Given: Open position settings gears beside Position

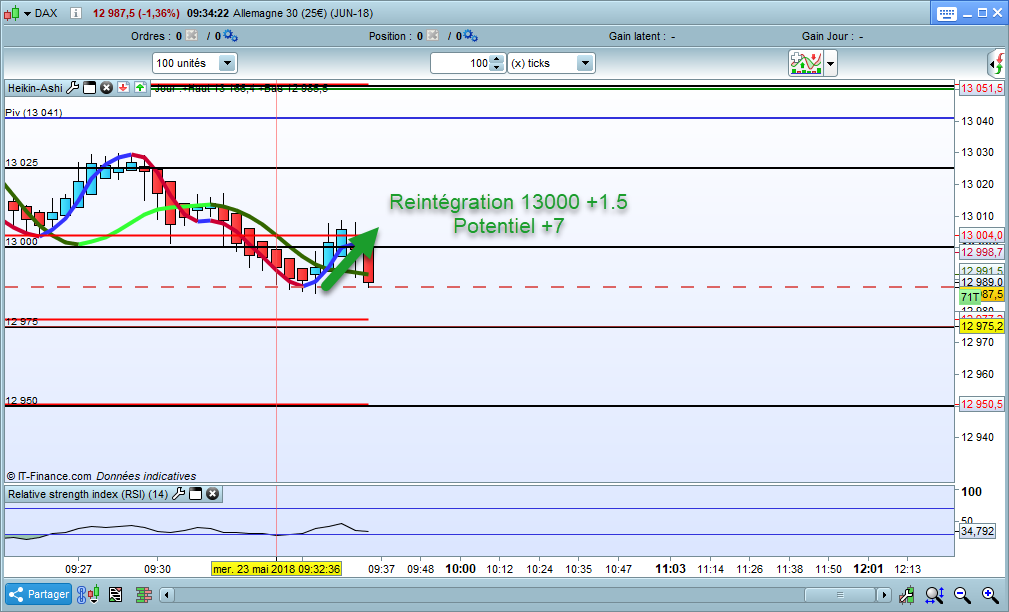Looking at the screenshot, I should tap(470, 35).
